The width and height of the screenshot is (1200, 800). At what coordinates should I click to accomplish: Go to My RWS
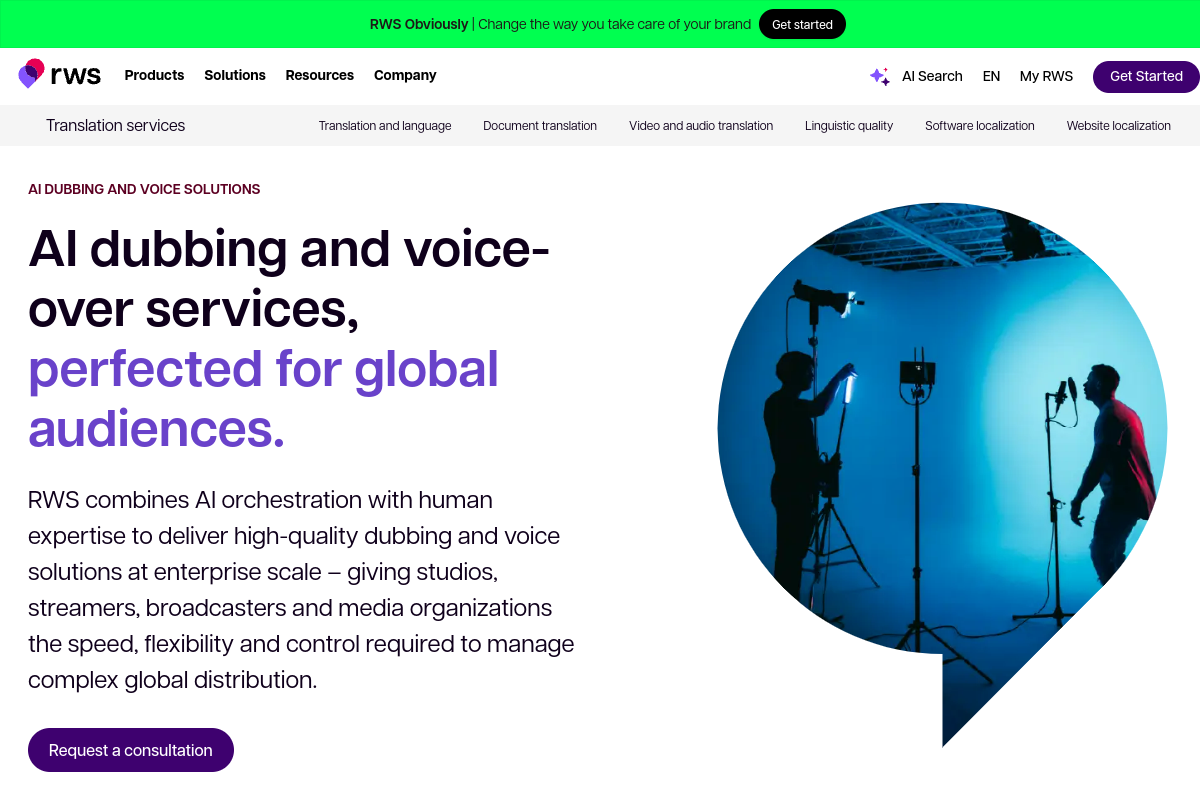click(1046, 76)
